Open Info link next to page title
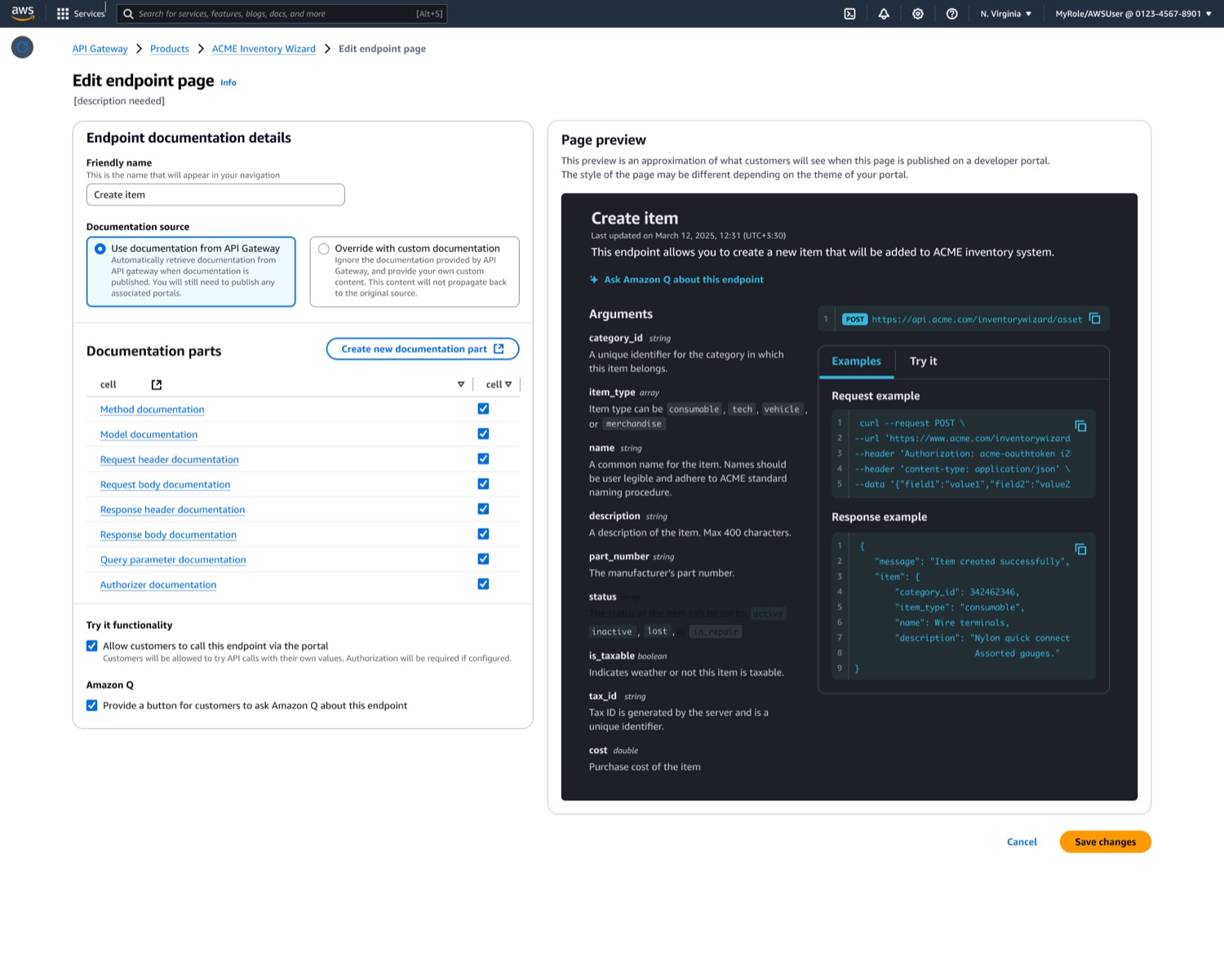 [x=228, y=82]
